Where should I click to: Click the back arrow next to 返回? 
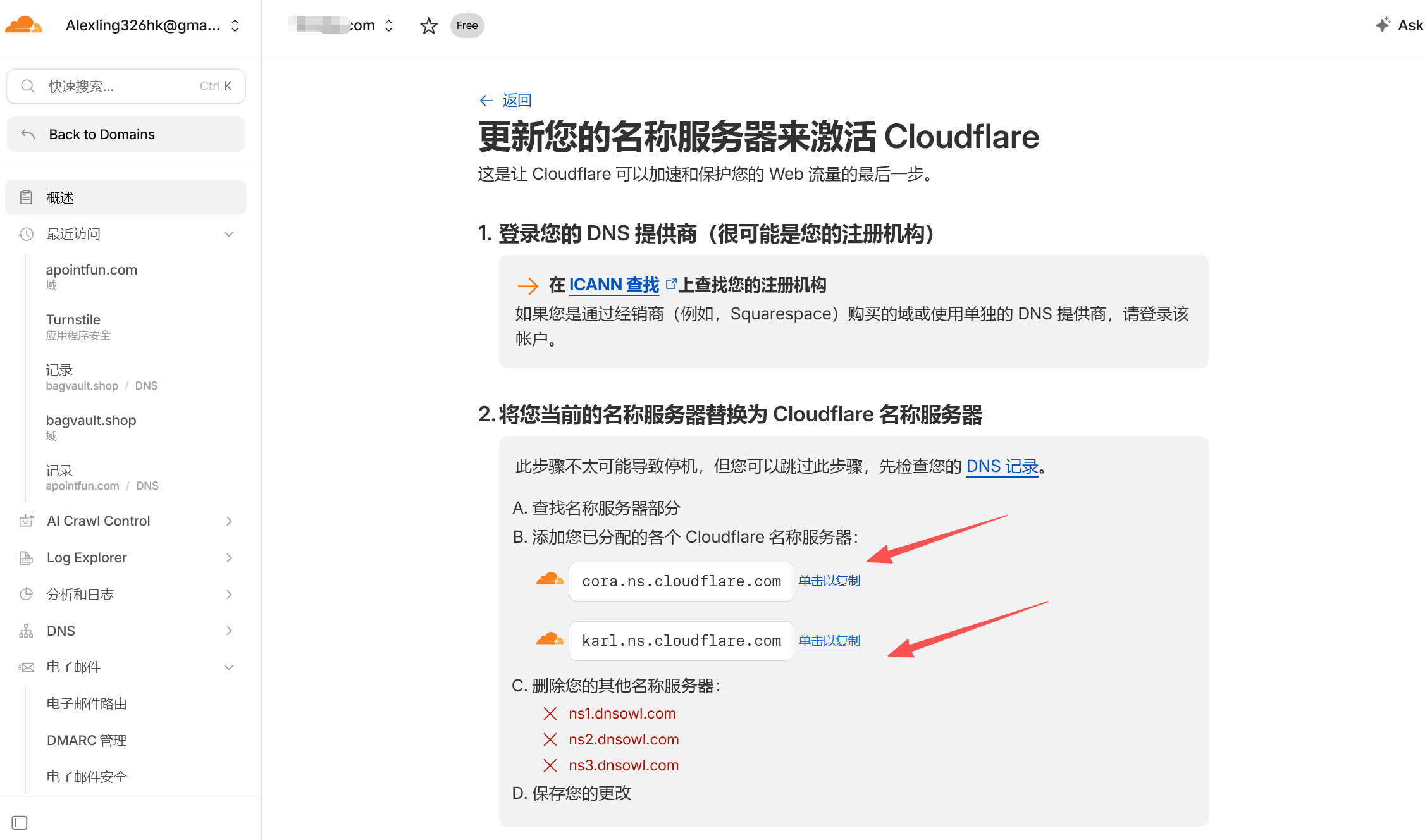(486, 101)
